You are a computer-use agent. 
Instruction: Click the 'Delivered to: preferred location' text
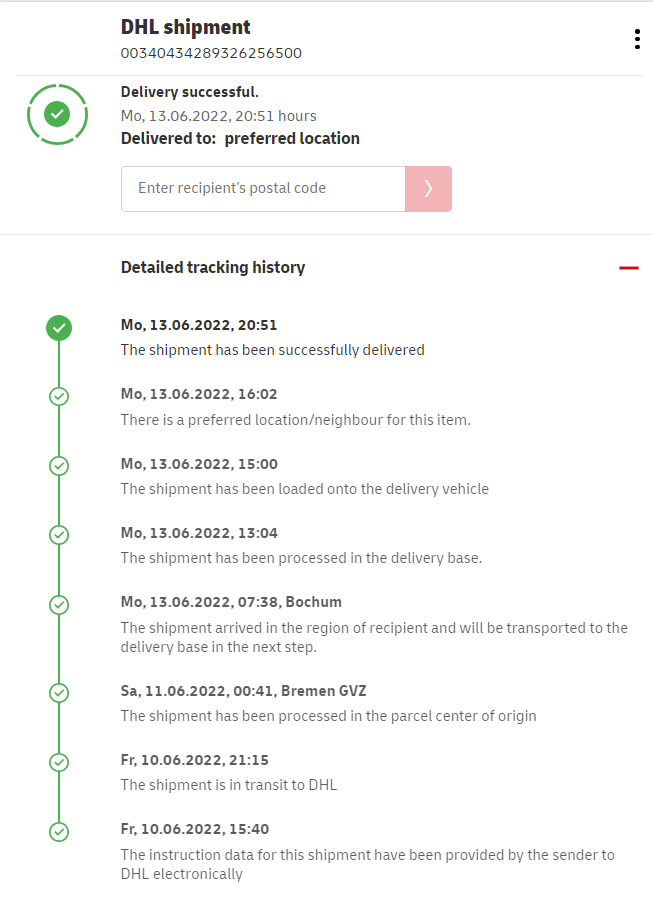coord(240,138)
